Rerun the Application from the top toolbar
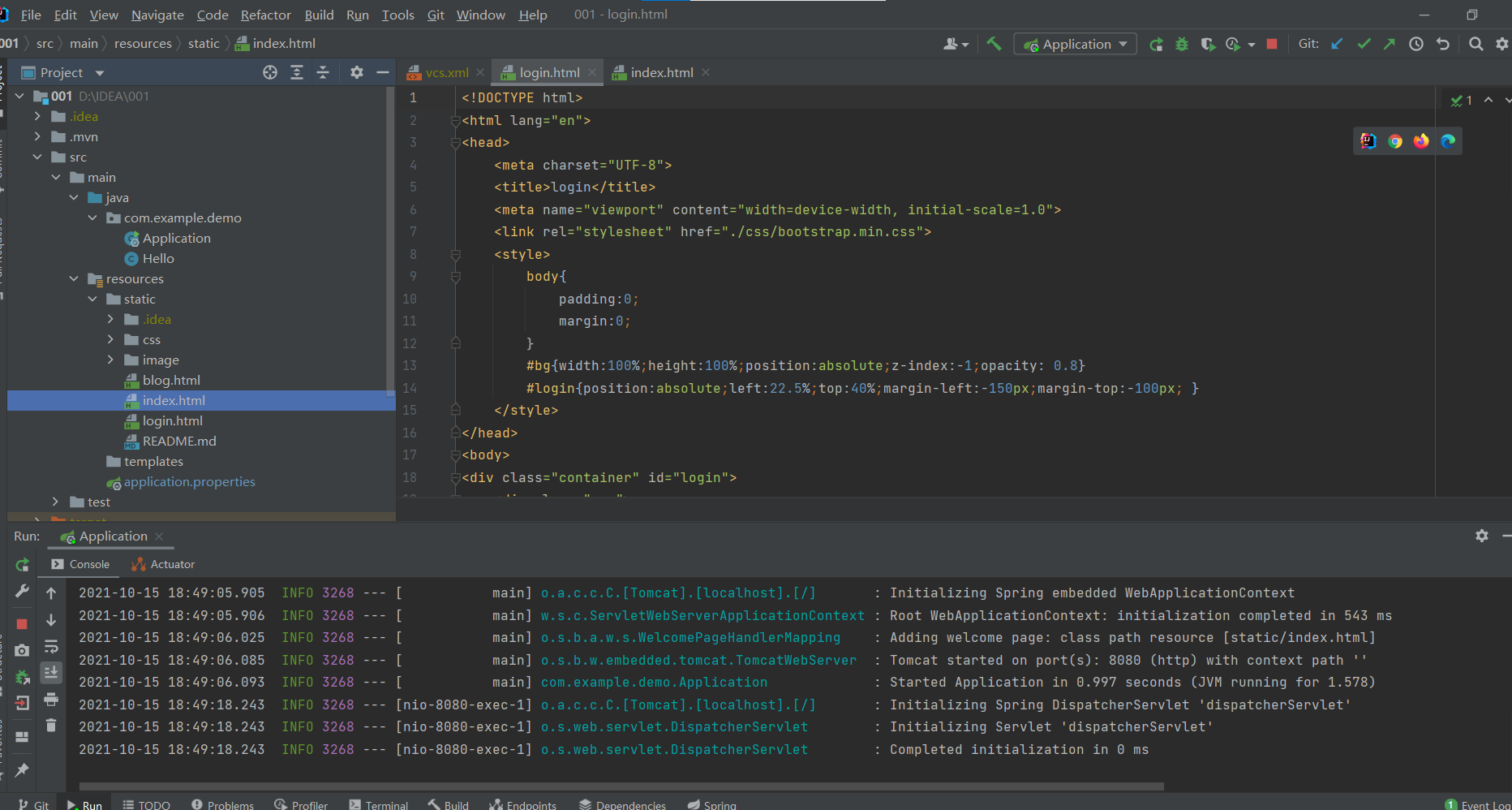Screen dimensions: 1512x810 point(1156,44)
